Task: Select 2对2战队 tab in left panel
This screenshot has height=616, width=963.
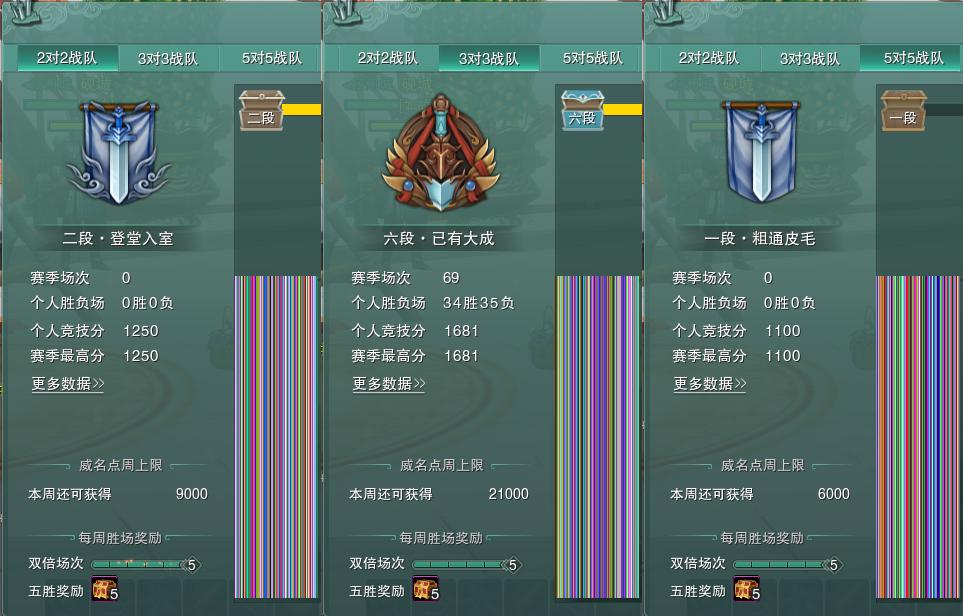Action: coord(67,58)
